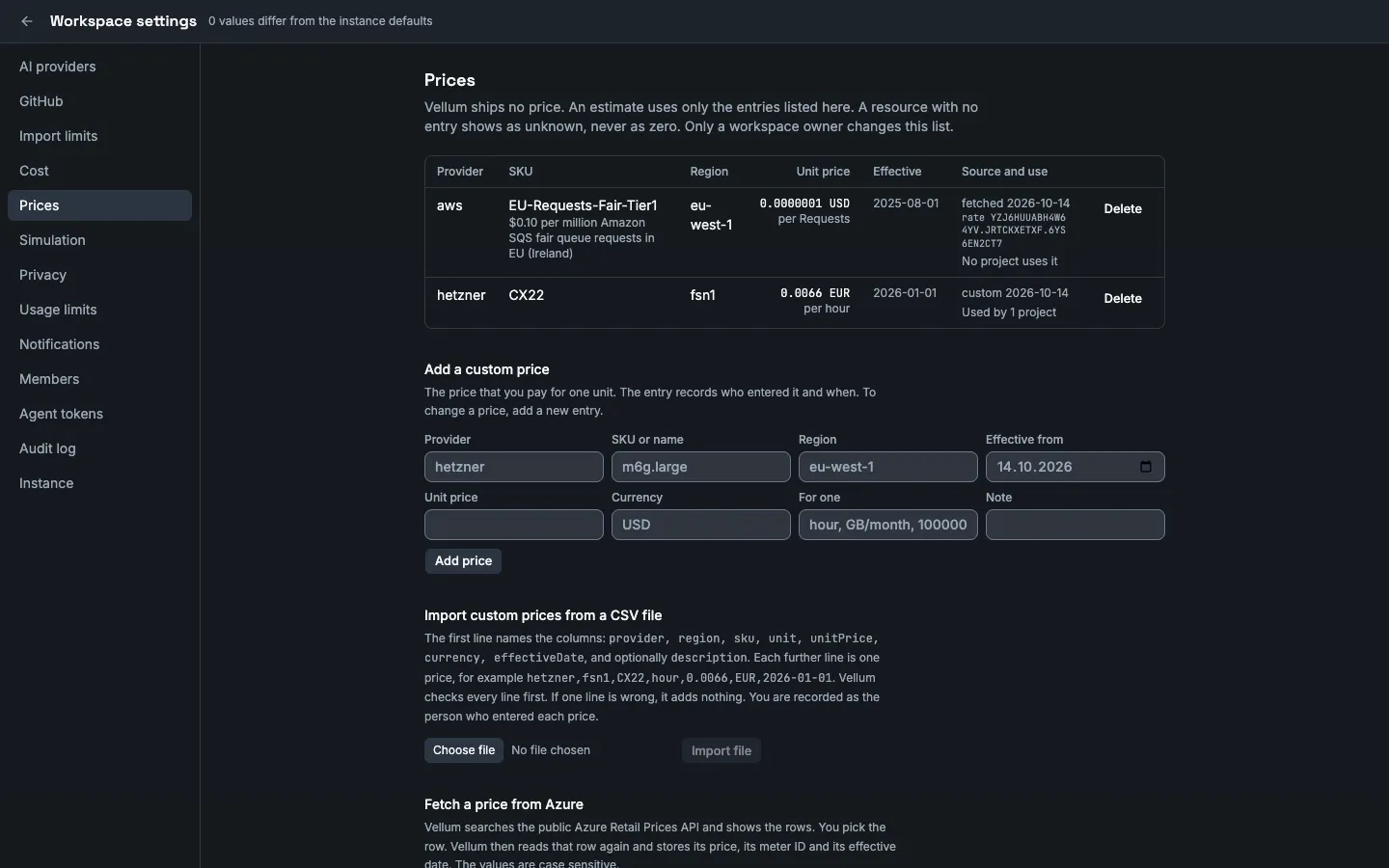Focus the Provider input field
This screenshot has width=1389, height=868.
(514, 467)
